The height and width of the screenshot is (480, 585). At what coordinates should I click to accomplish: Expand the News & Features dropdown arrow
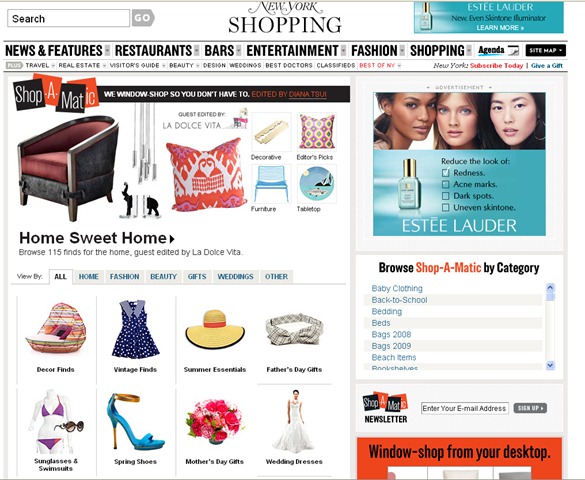coord(107,50)
